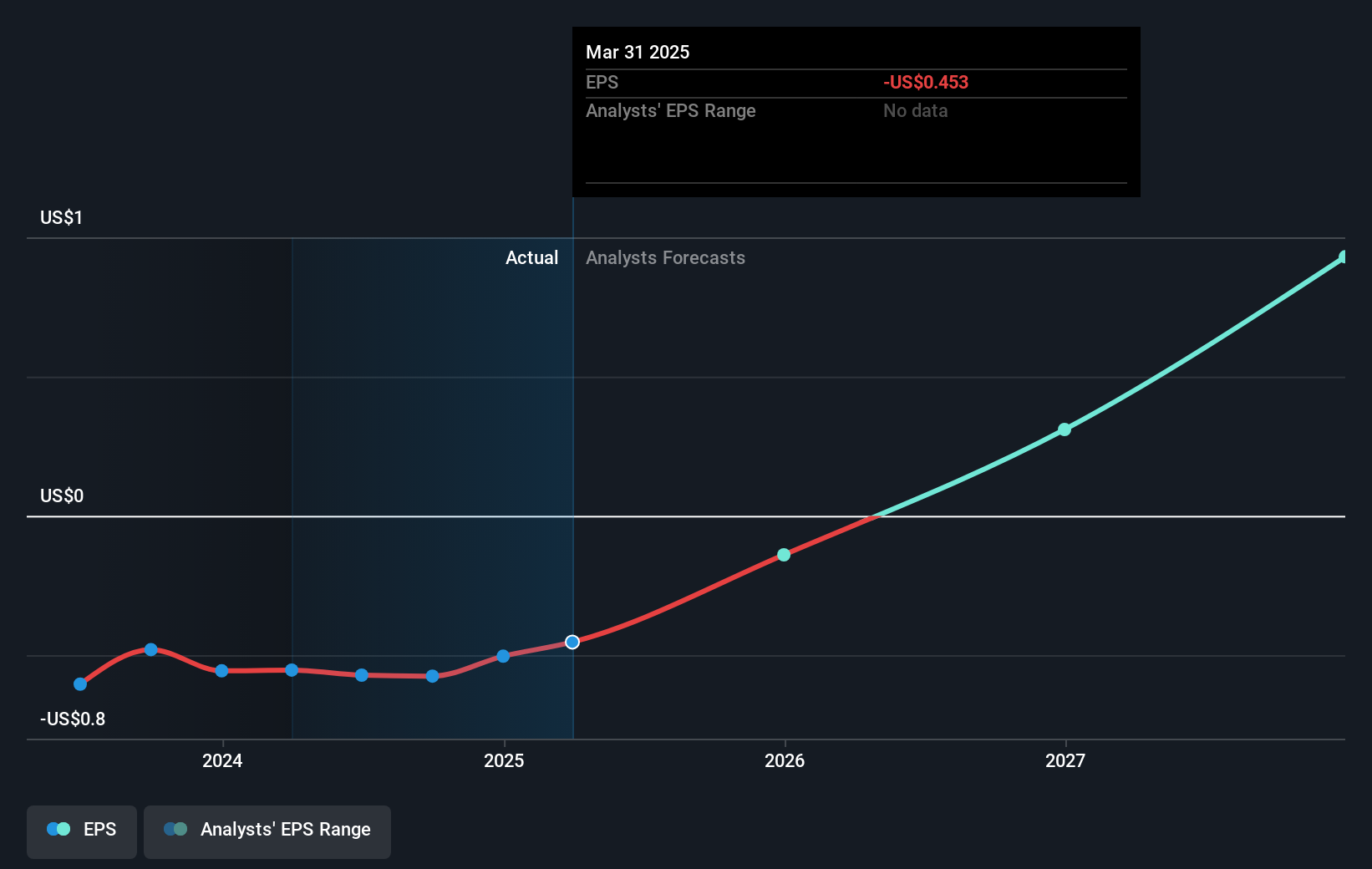Click the Analysts Forecasts label
Viewport: 1372px width, 869px height.
click(665, 257)
